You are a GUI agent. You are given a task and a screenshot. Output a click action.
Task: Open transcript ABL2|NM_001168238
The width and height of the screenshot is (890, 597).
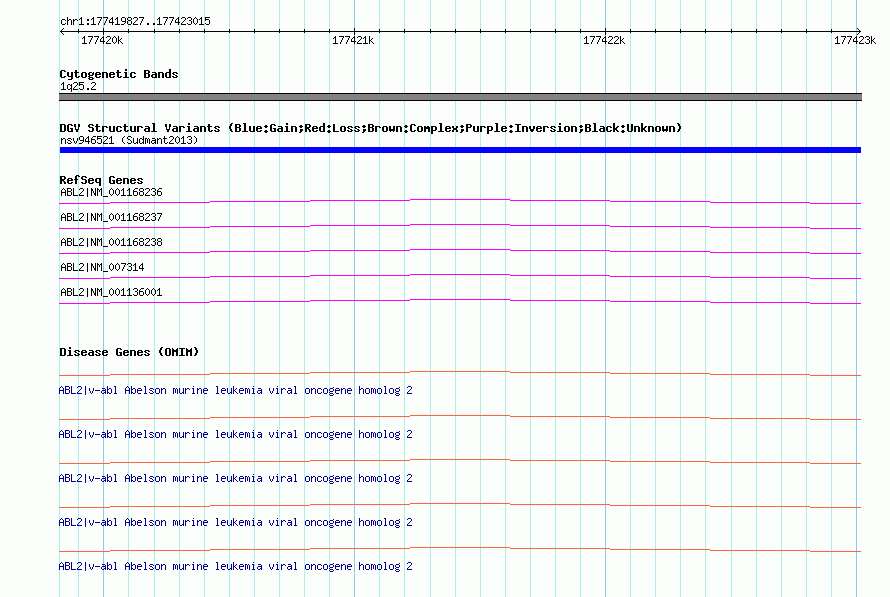(x=111, y=242)
